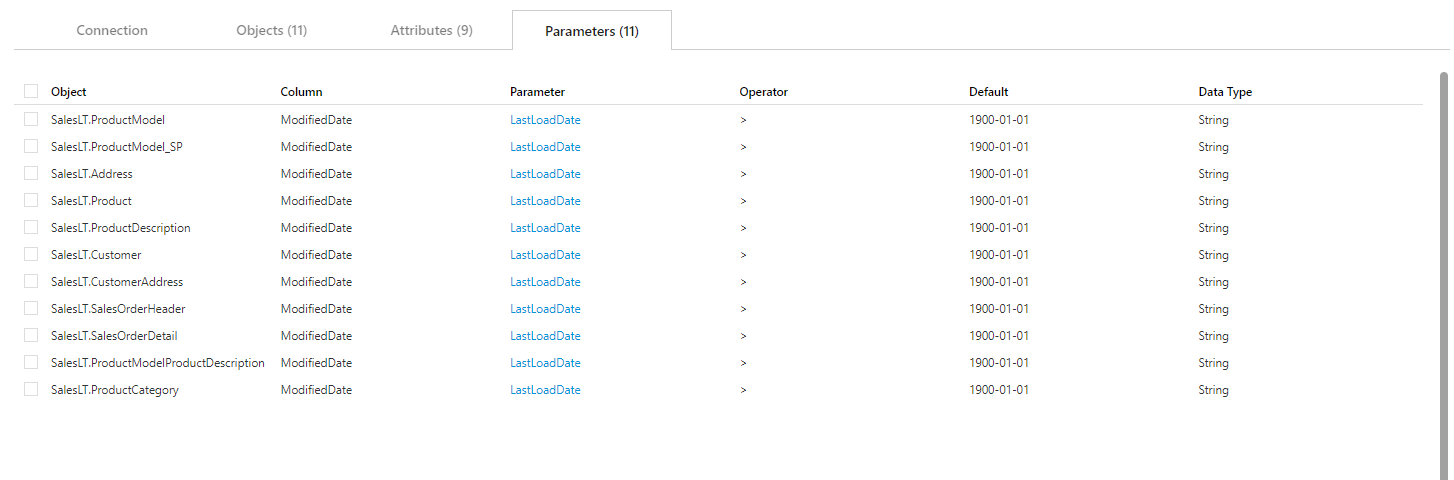
Task: Check the SalesLT.ProductCategory row checkbox
Action: tap(31, 389)
